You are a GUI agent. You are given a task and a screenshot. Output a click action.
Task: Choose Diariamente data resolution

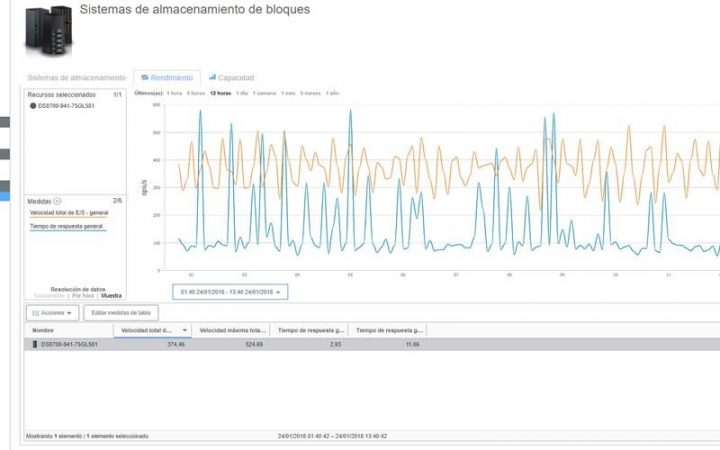coord(50,296)
